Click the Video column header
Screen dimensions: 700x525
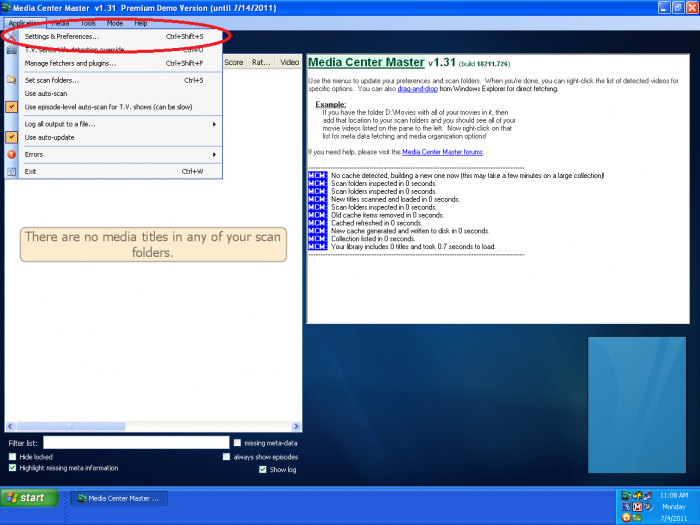click(x=289, y=62)
